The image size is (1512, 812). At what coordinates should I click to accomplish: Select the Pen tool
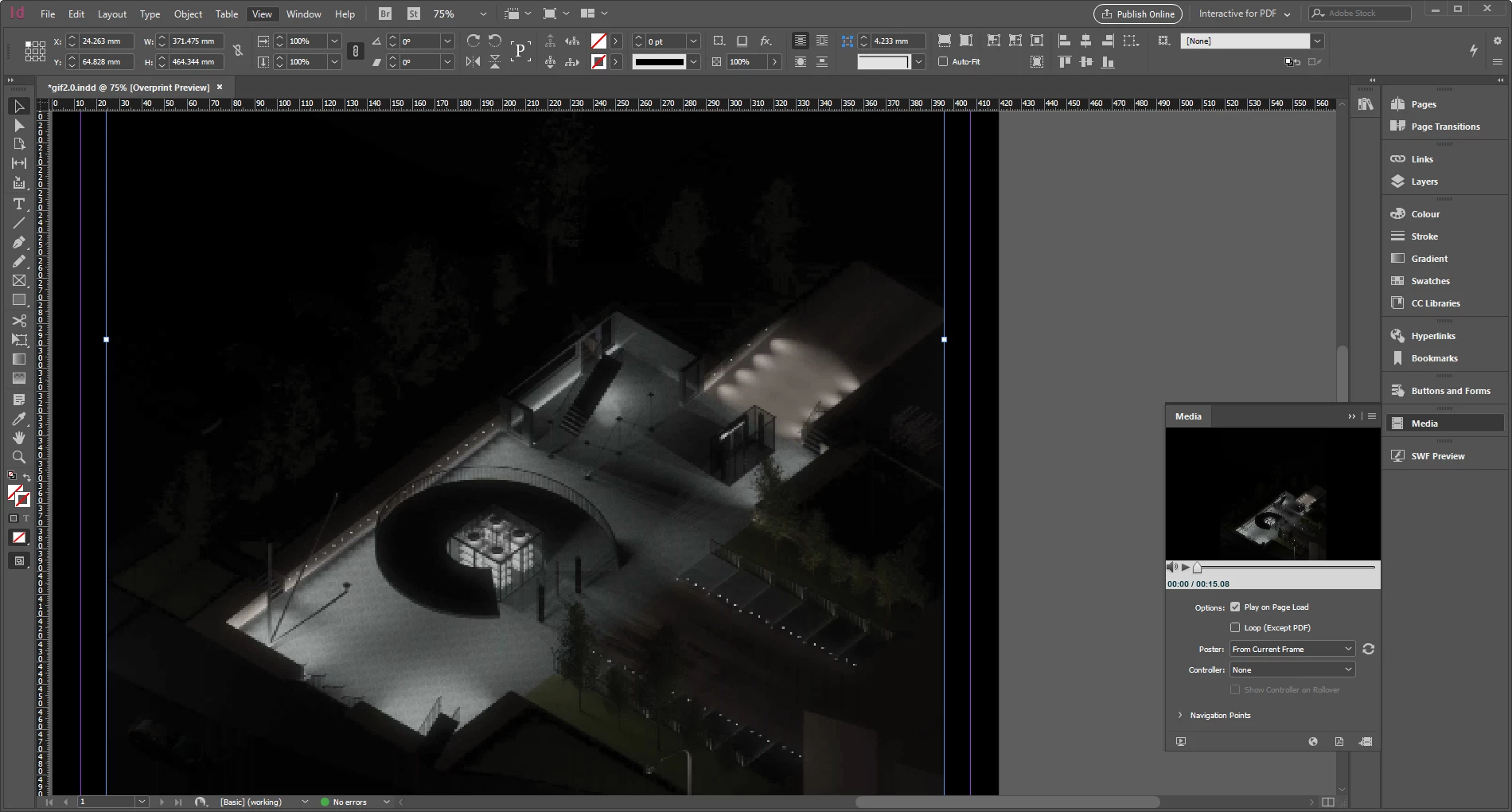coord(19,242)
